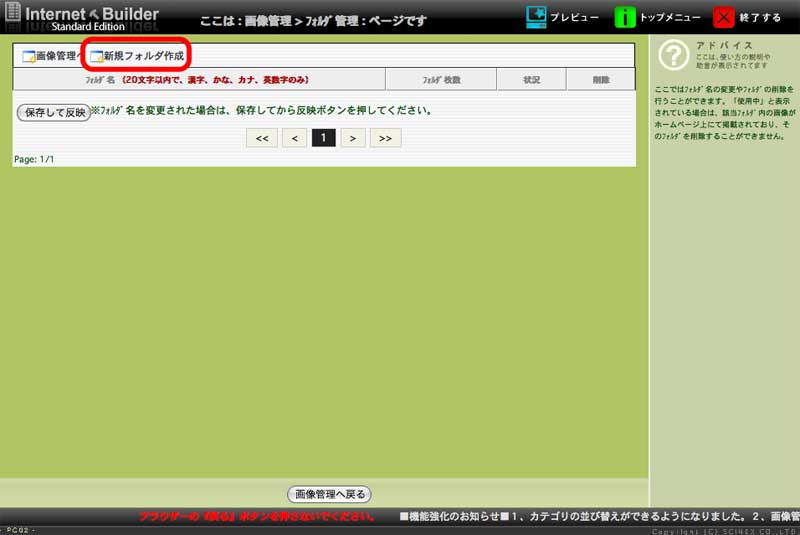This screenshot has width=800, height=535.
Task: Click the red 終了する exit icon
Action: click(724, 18)
